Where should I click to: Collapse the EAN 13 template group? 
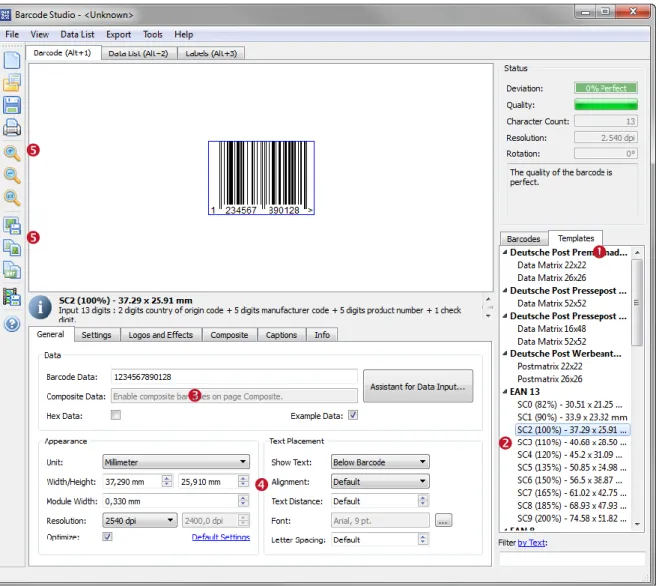[505, 392]
